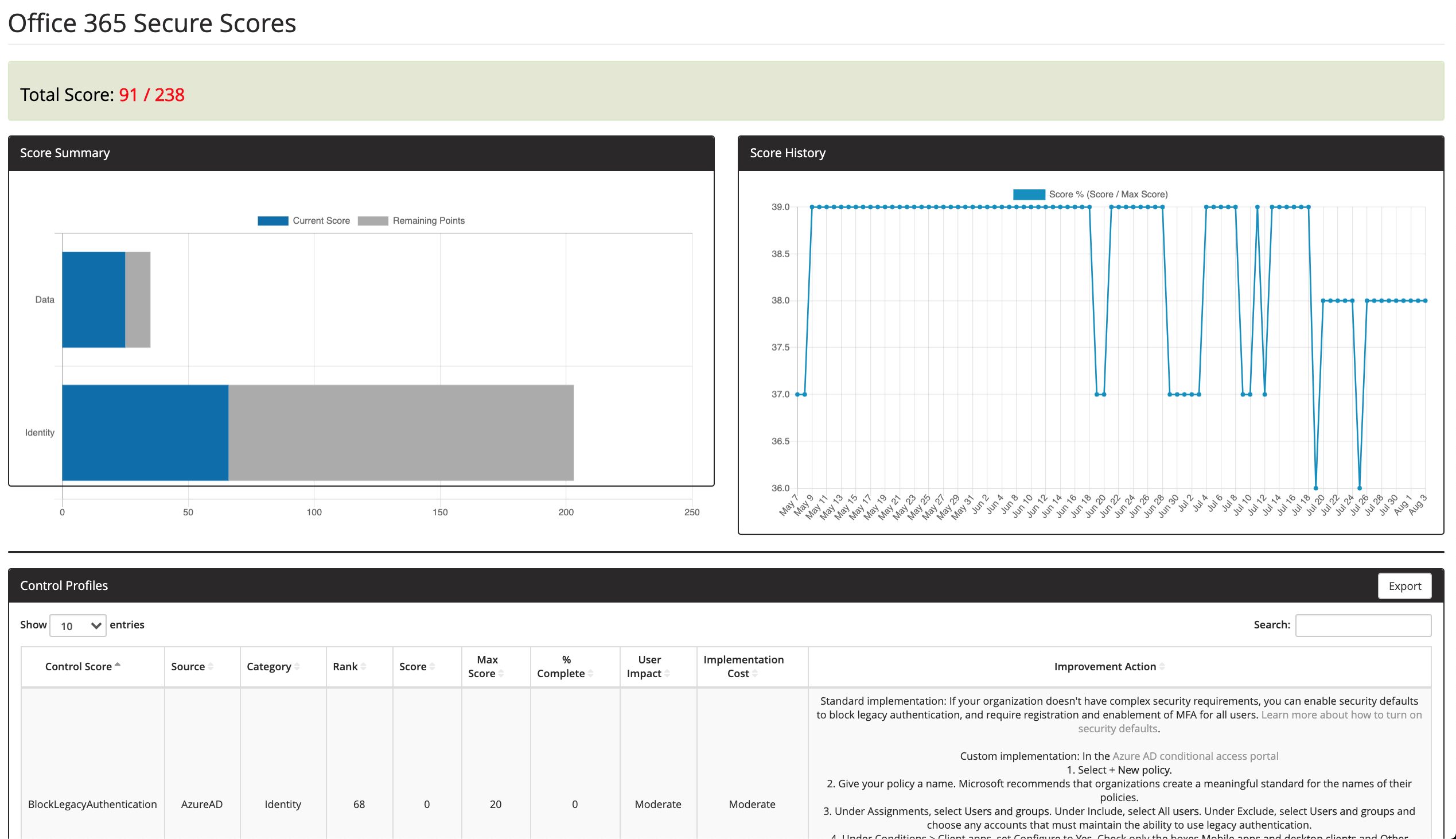The image size is (1456, 839).
Task: Sort table by User Impact column
Action: (649, 666)
